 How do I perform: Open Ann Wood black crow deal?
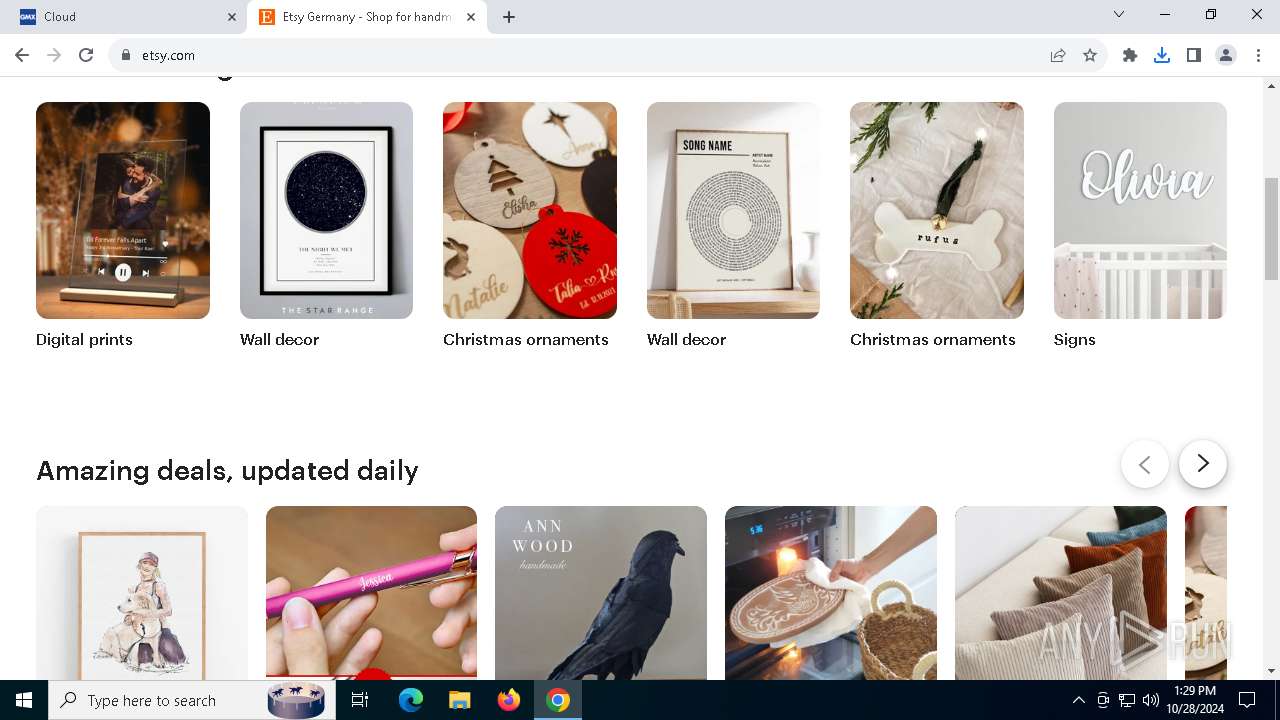coord(601,592)
